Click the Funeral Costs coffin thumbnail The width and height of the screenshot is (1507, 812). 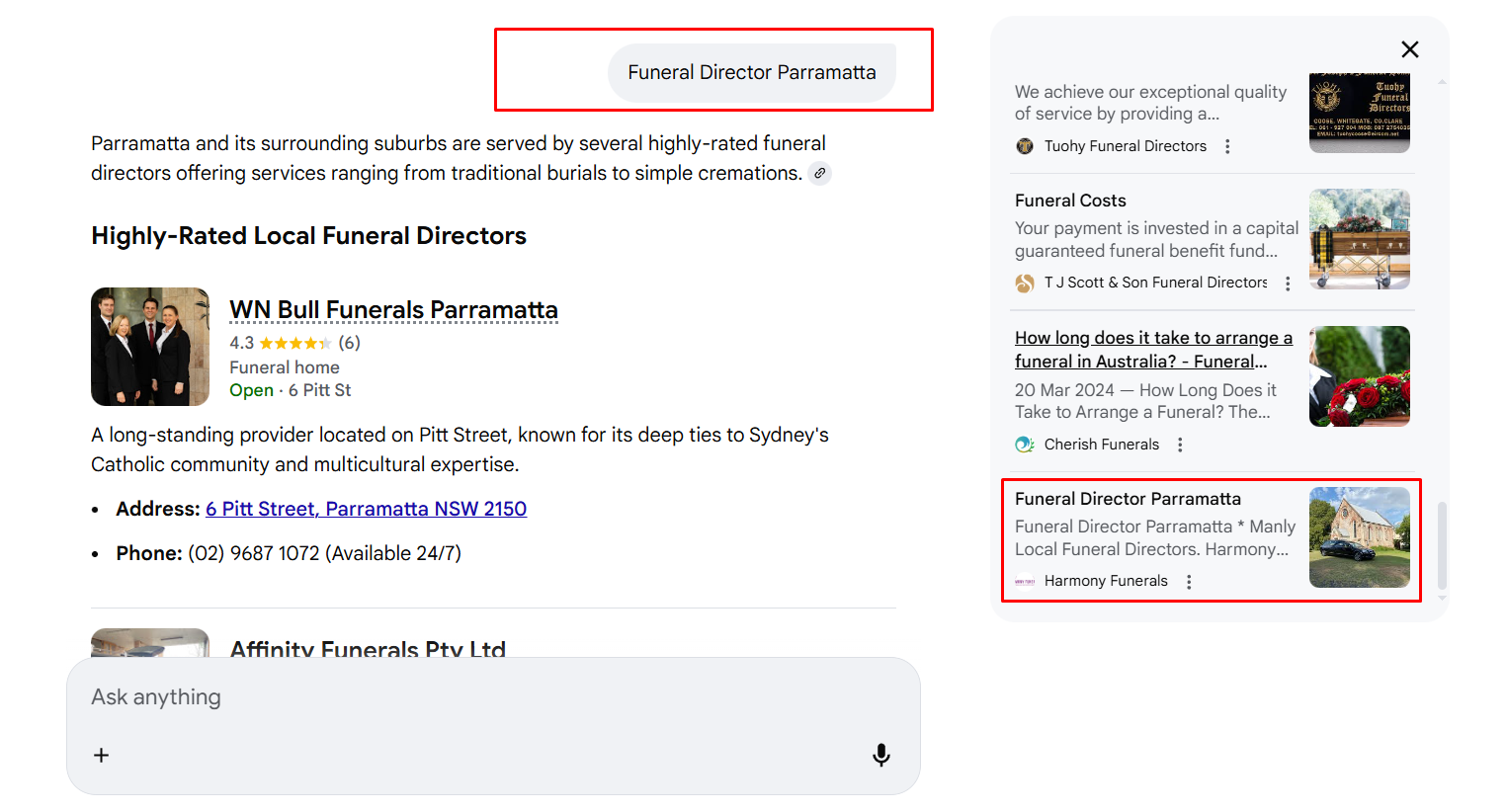(1360, 239)
